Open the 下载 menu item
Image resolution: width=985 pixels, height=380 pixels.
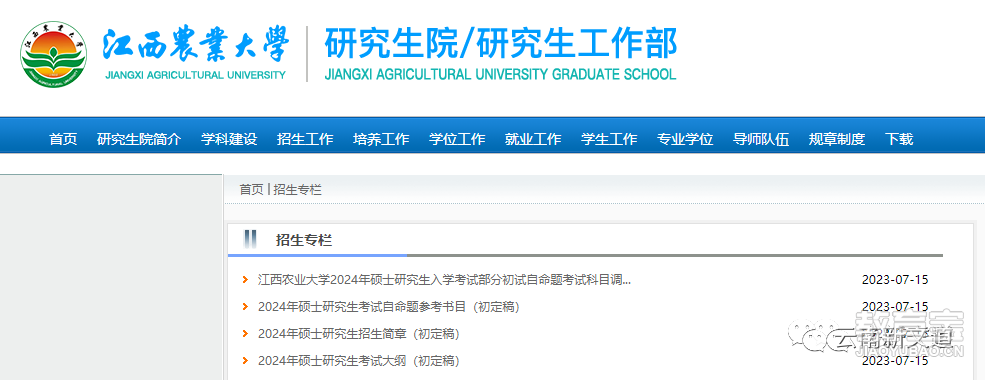coord(899,139)
